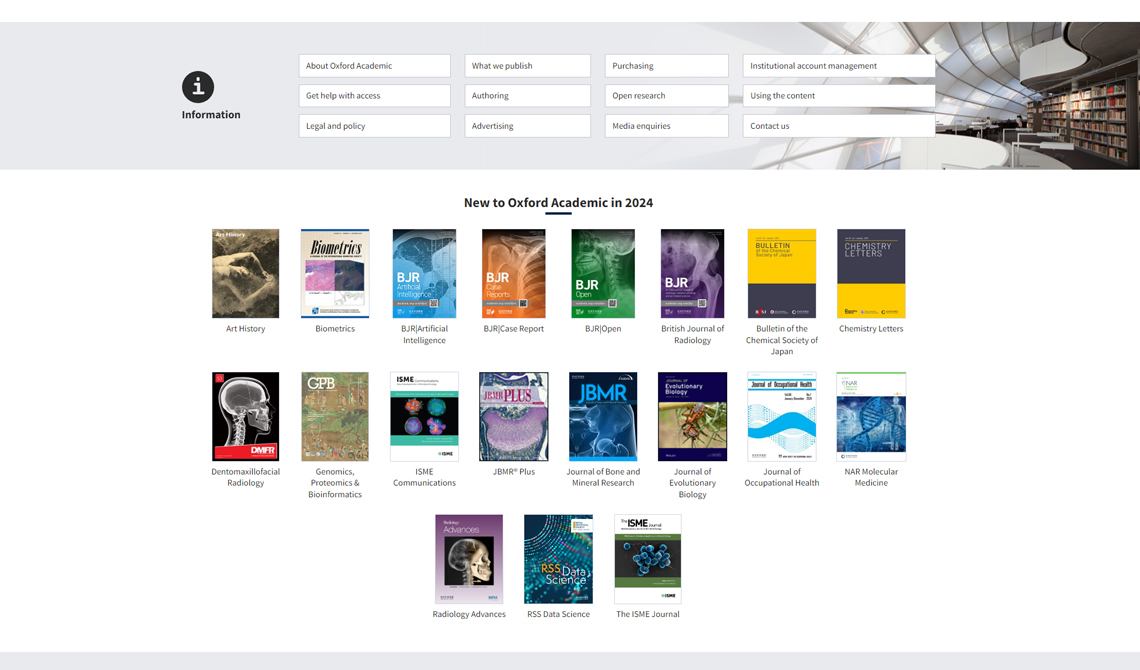Follow the Chemistry Letters title link
This screenshot has width=1140, height=670.
(871, 328)
